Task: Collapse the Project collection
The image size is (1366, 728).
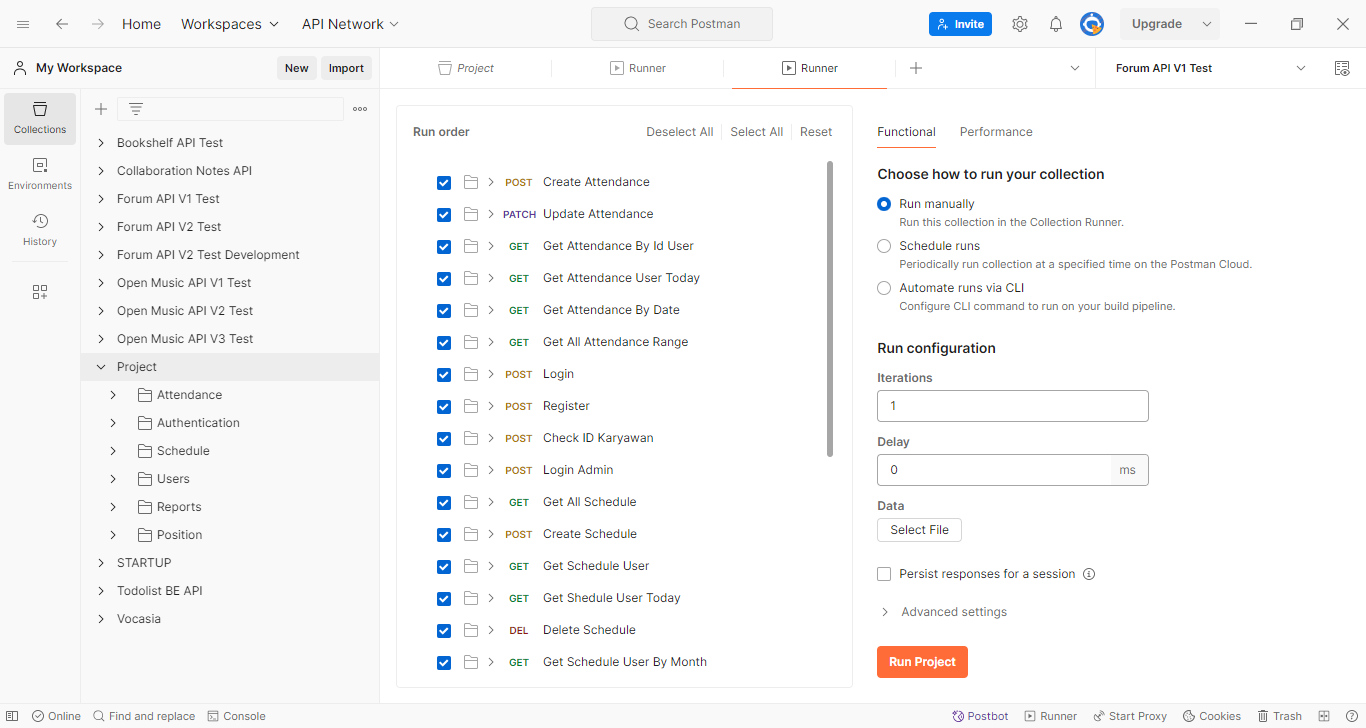Action: click(x=101, y=367)
